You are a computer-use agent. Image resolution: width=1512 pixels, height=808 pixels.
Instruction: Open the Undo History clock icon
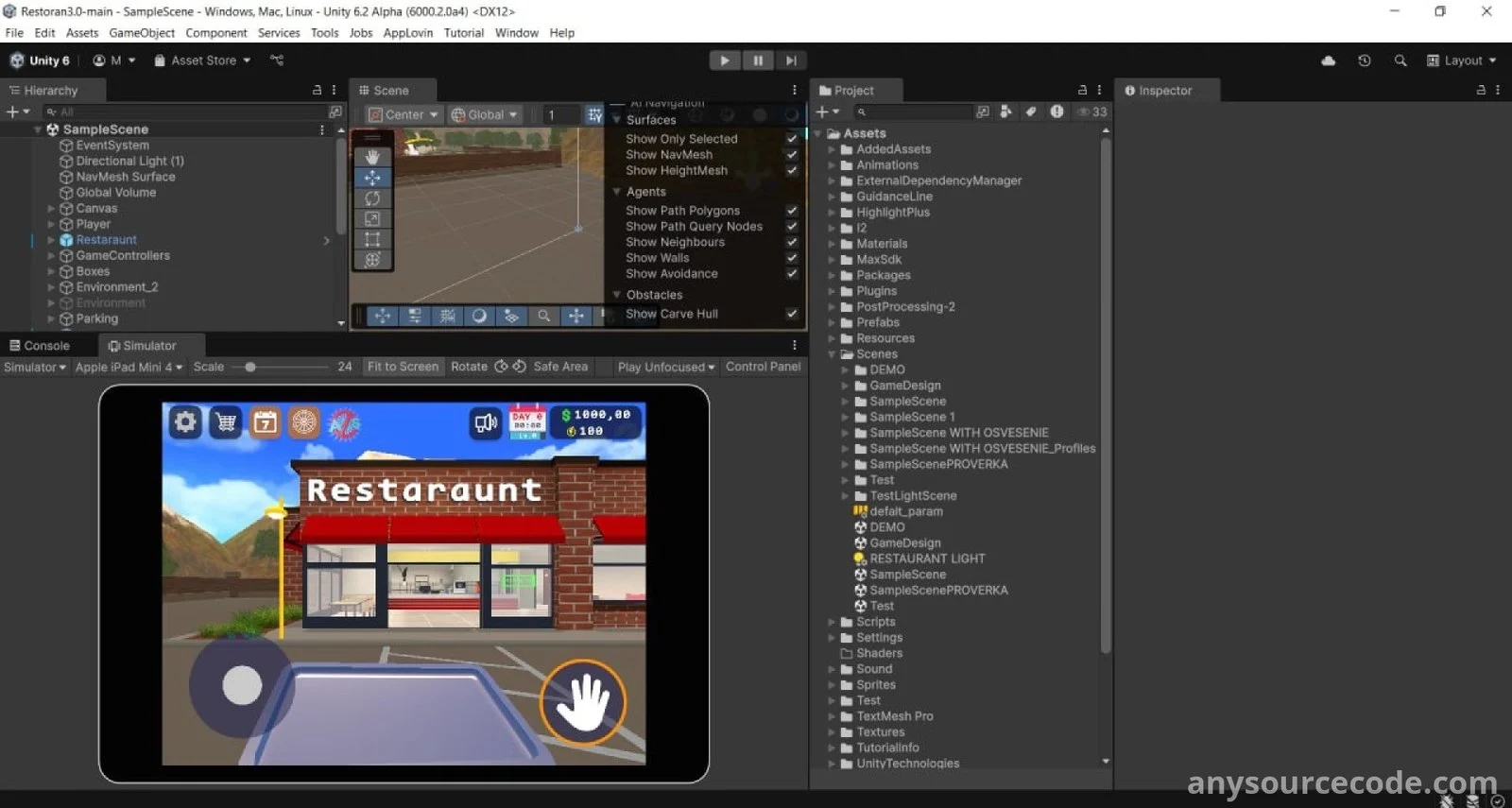[x=1364, y=60]
